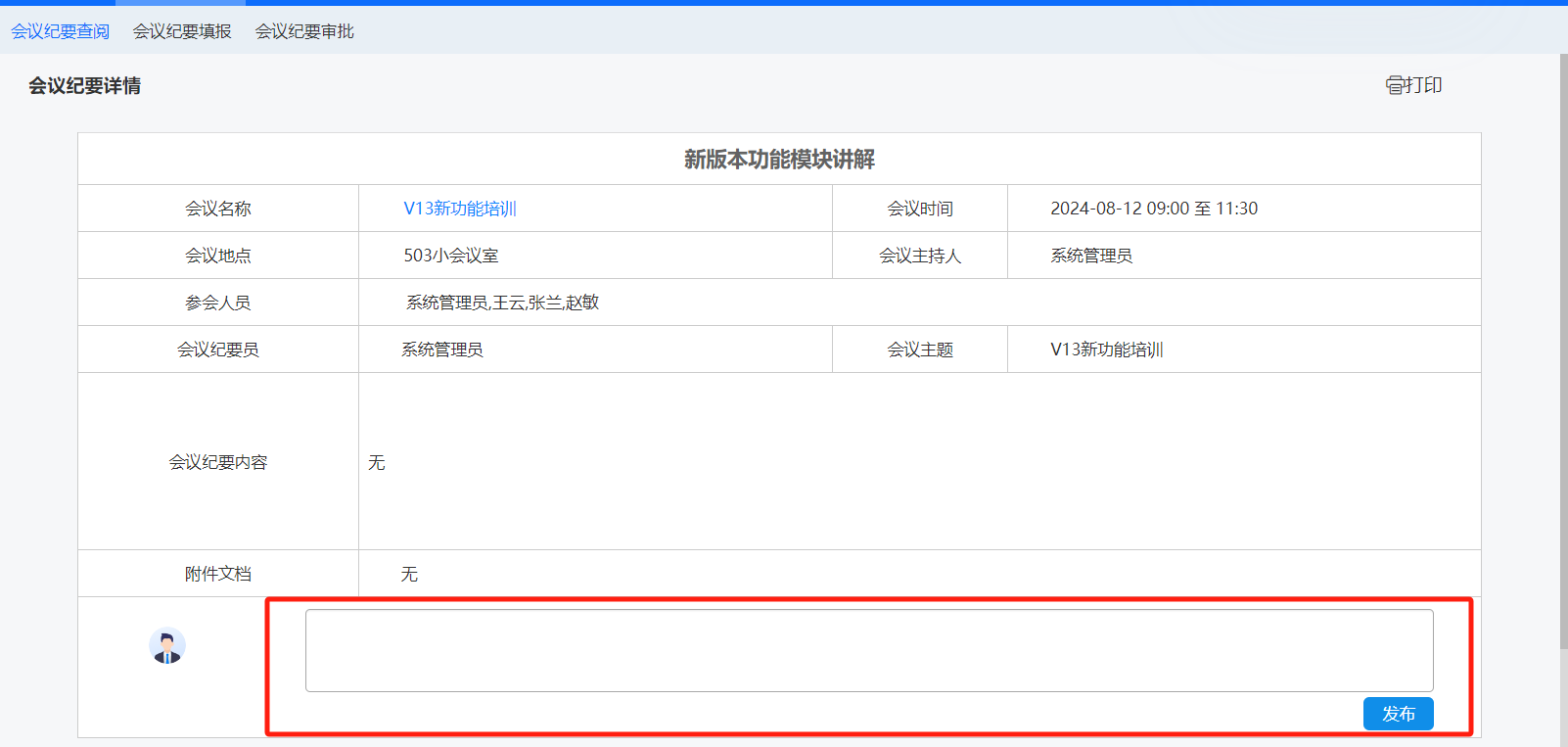Viewport: 1568px width, 747px height.
Task: Click the 会议主持人 value 系统管理员
Action: point(1091,256)
